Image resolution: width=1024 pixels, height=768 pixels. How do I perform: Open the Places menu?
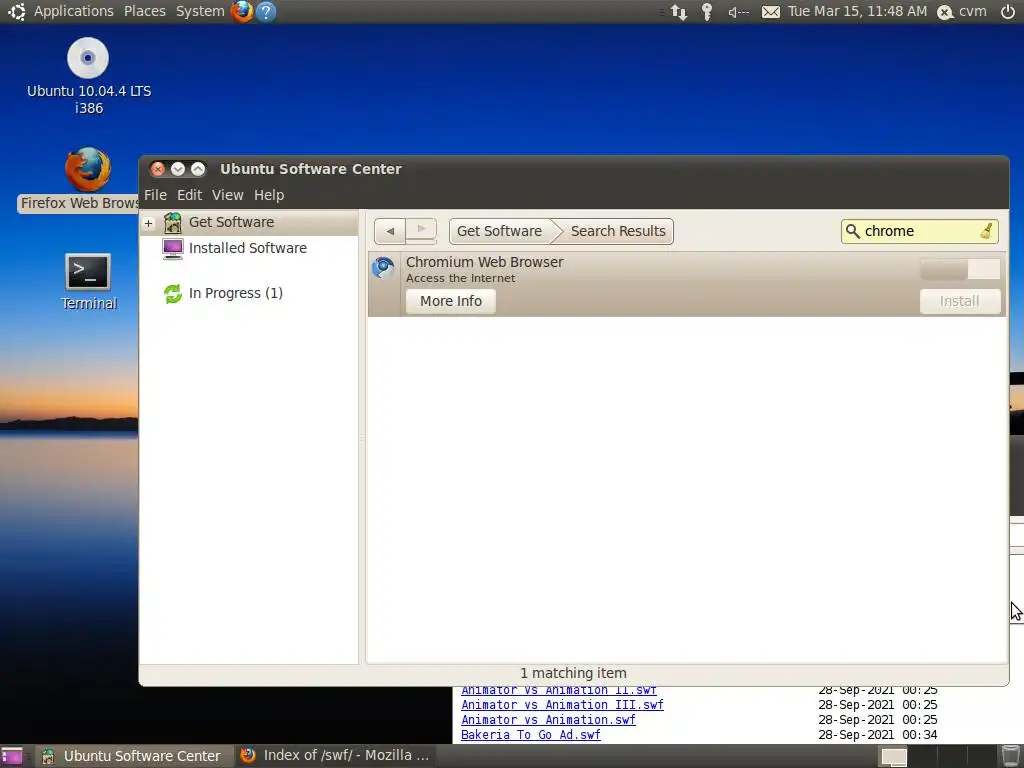tap(144, 12)
